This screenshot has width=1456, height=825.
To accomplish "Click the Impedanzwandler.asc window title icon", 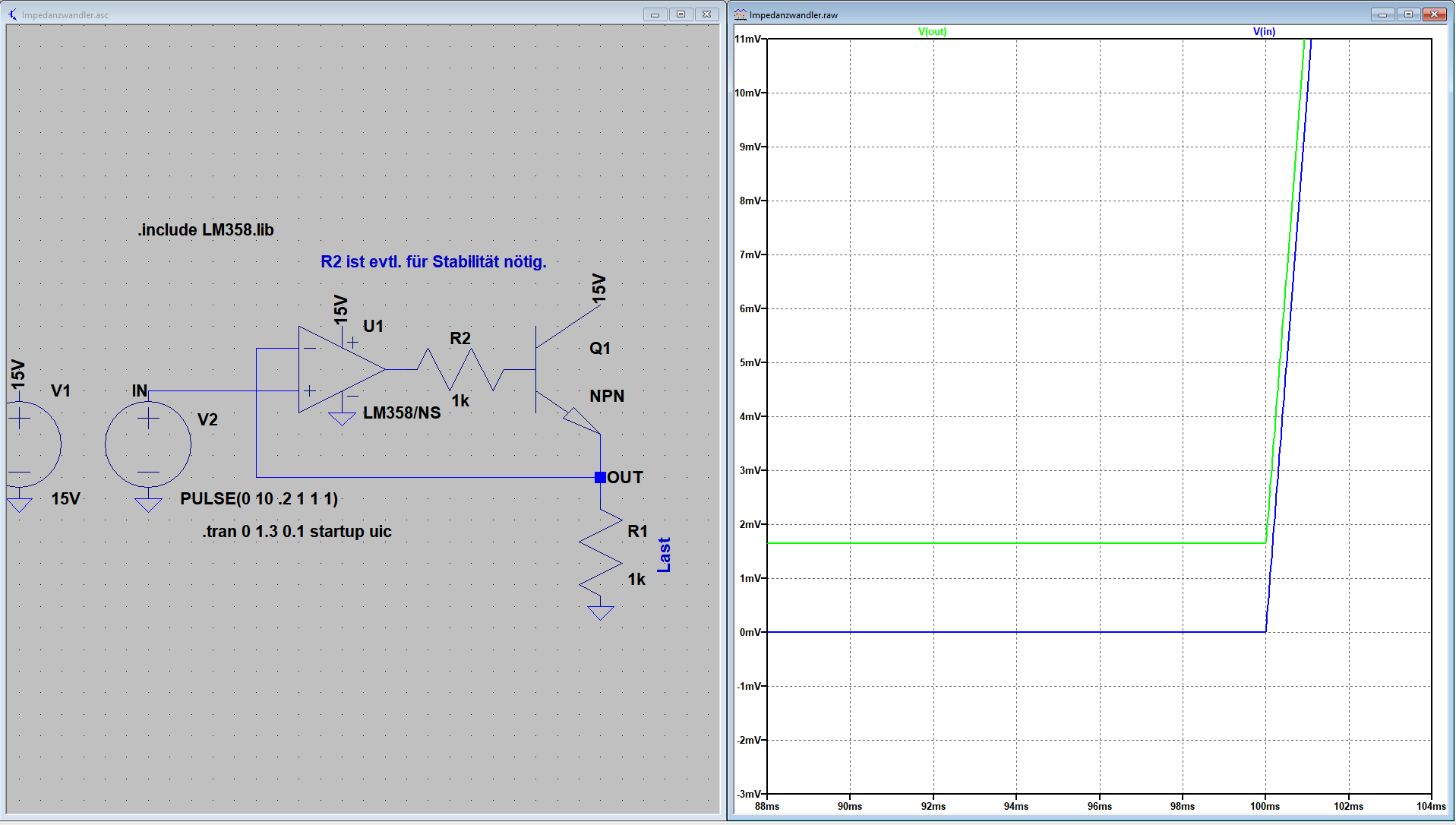I will [13, 14].
